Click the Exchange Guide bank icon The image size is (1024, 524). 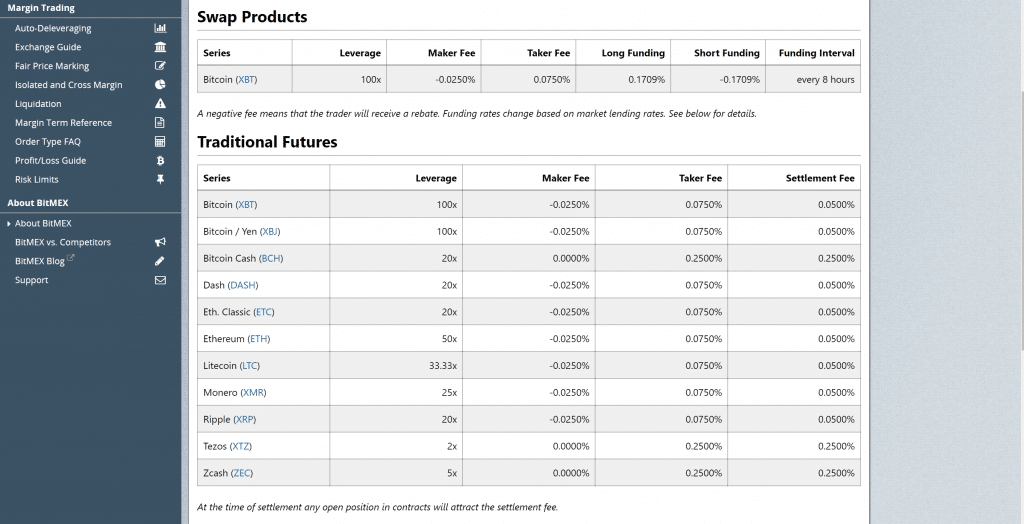coord(160,47)
